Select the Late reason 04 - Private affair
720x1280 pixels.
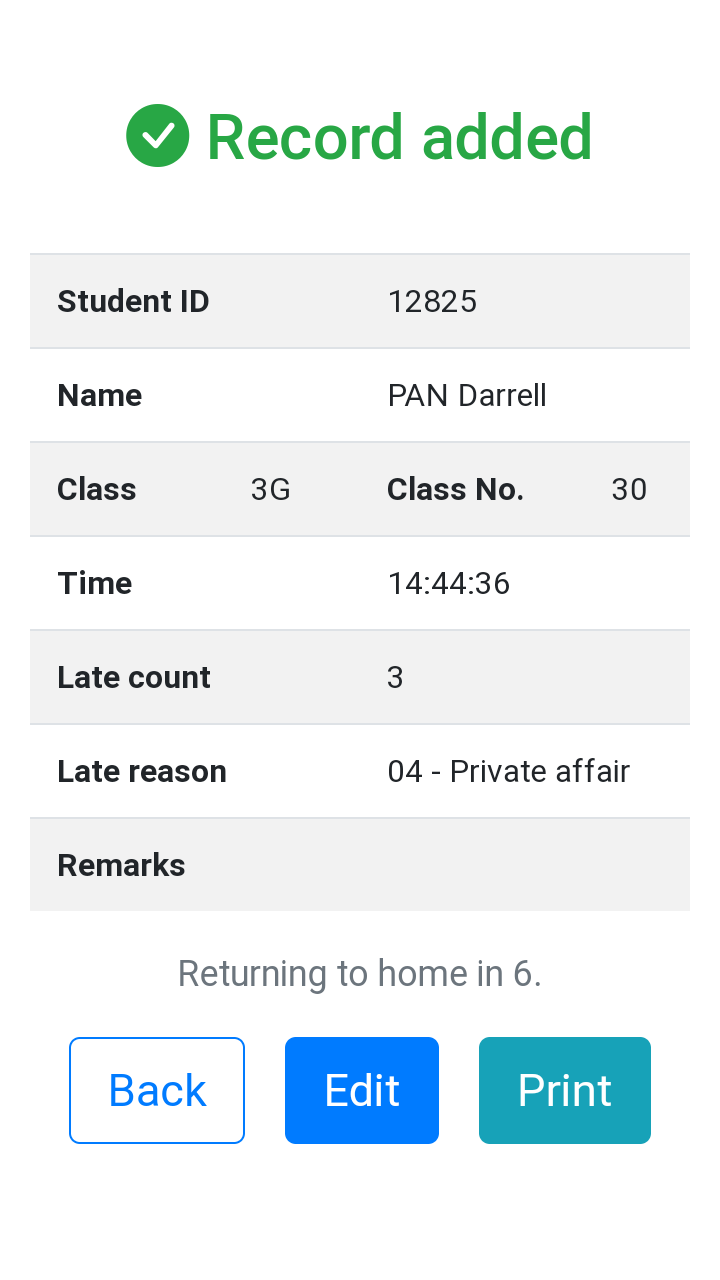pyautogui.click(x=508, y=771)
